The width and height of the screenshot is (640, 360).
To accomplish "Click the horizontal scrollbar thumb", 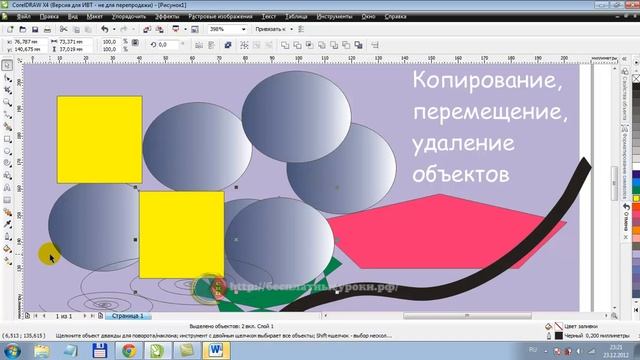I will pos(467,316).
